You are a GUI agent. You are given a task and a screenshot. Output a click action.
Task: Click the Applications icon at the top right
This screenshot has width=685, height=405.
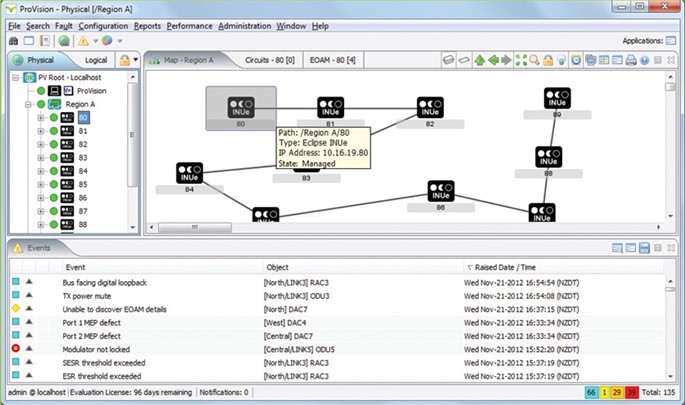click(x=671, y=41)
